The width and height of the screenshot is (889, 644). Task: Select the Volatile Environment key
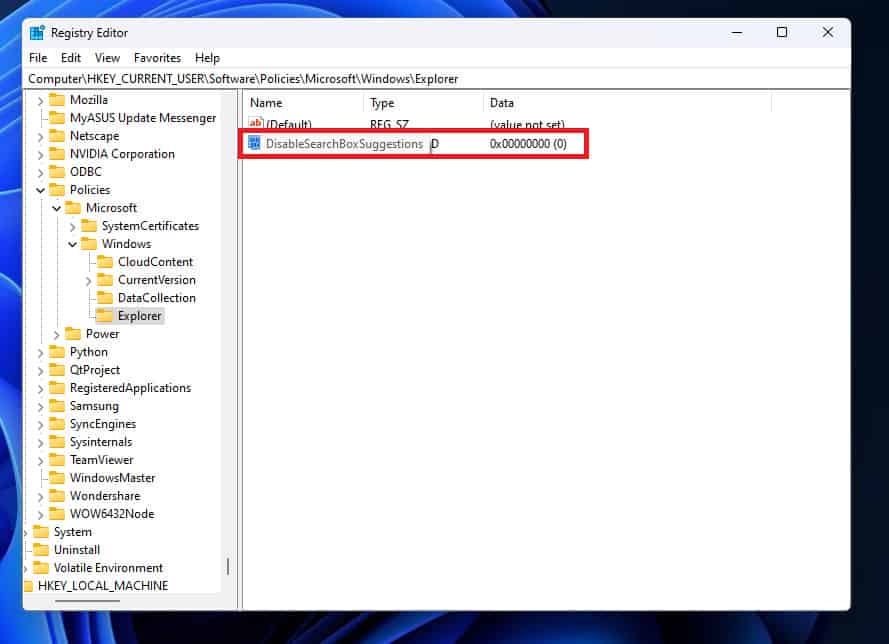(108, 568)
